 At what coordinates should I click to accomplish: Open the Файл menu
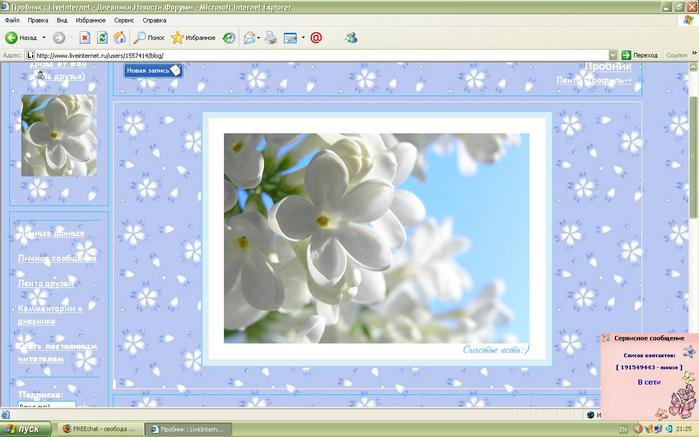coord(12,21)
